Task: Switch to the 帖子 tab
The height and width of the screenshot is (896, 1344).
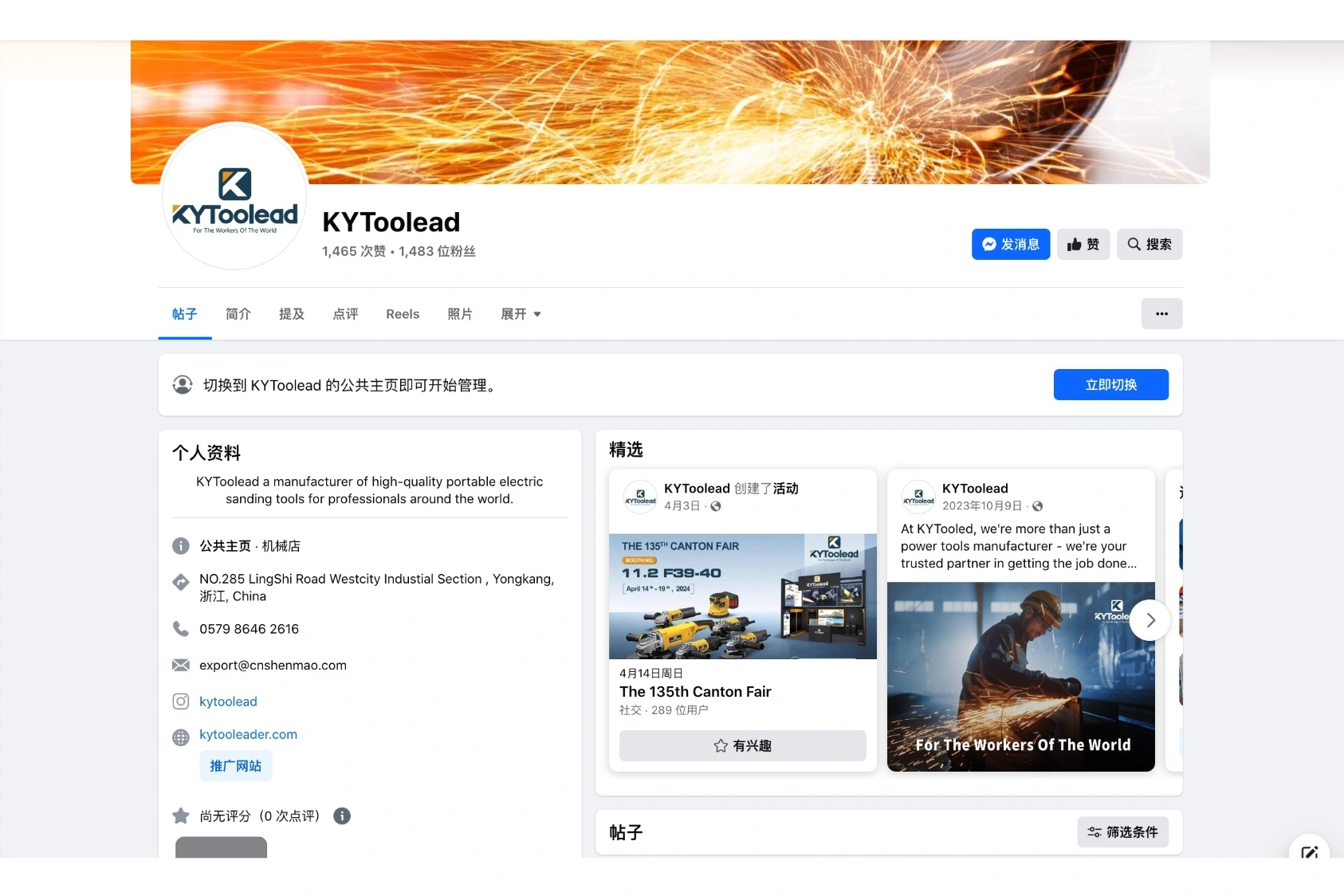Action: [184, 314]
